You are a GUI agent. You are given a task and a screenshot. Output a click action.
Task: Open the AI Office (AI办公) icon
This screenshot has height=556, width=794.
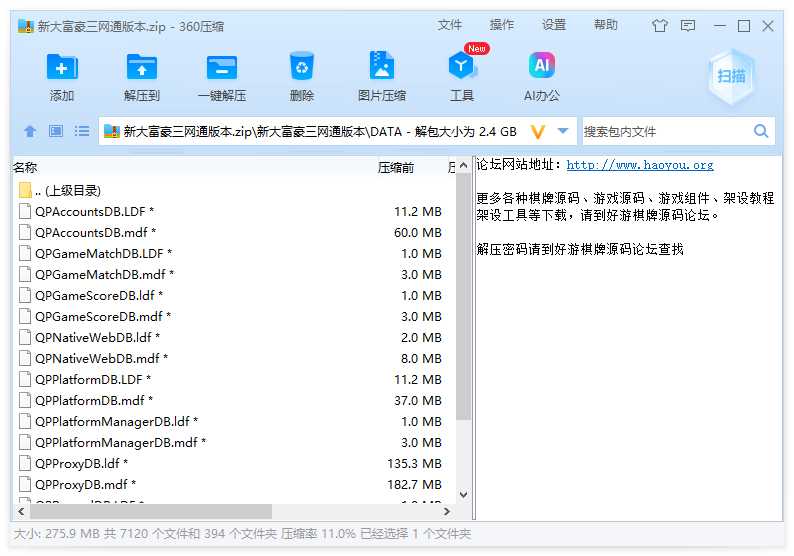(542, 65)
